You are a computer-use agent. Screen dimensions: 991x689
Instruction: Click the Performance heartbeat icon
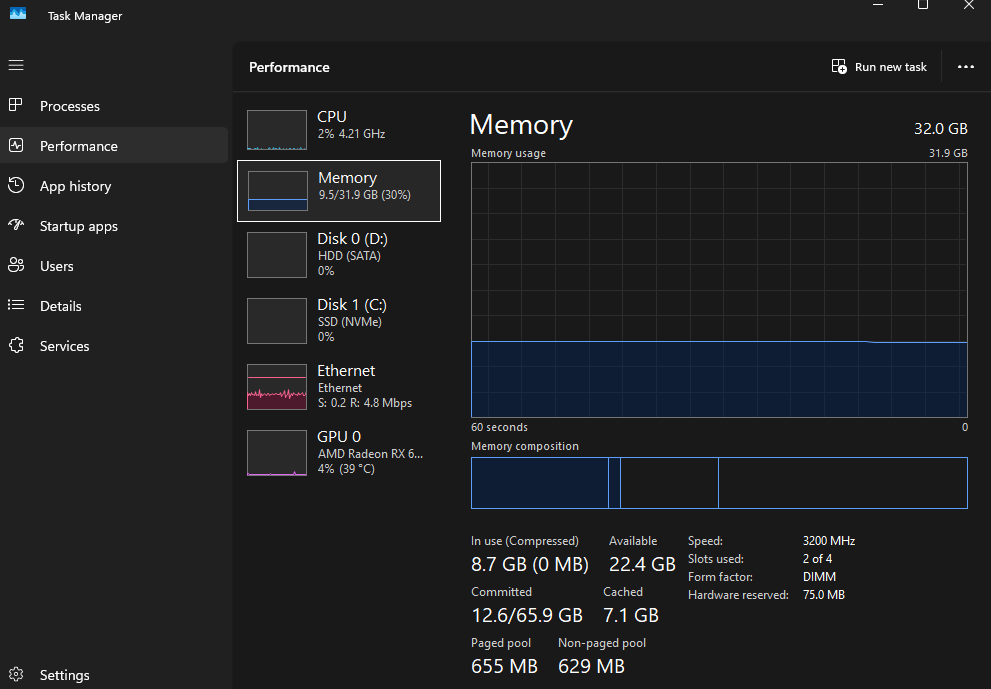point(16,146)
